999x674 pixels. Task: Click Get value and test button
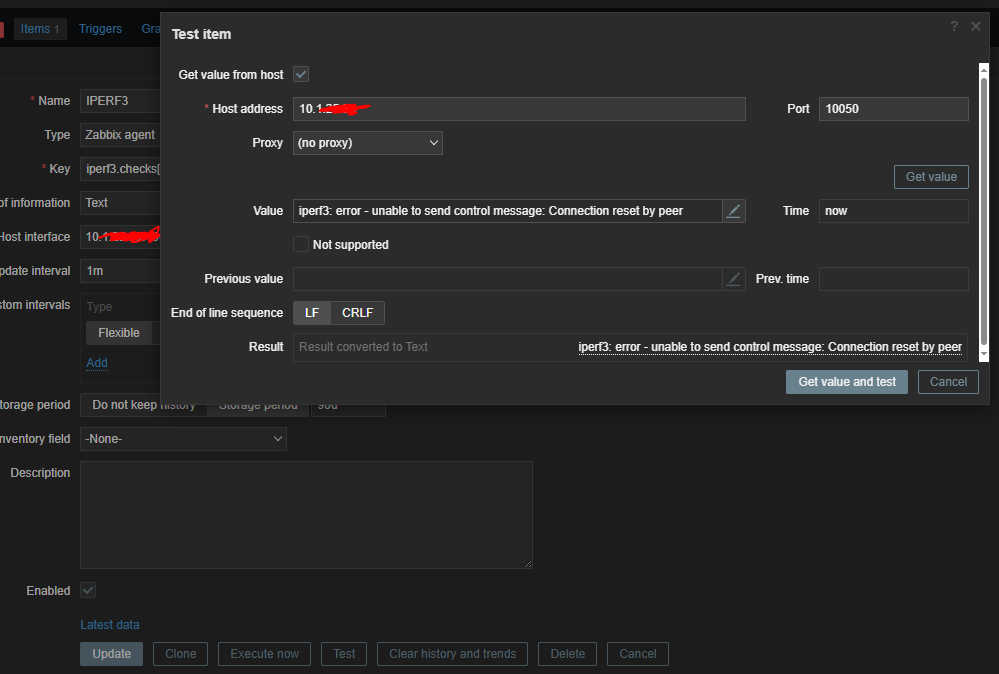pyautogui.click(x=847, y=382)
